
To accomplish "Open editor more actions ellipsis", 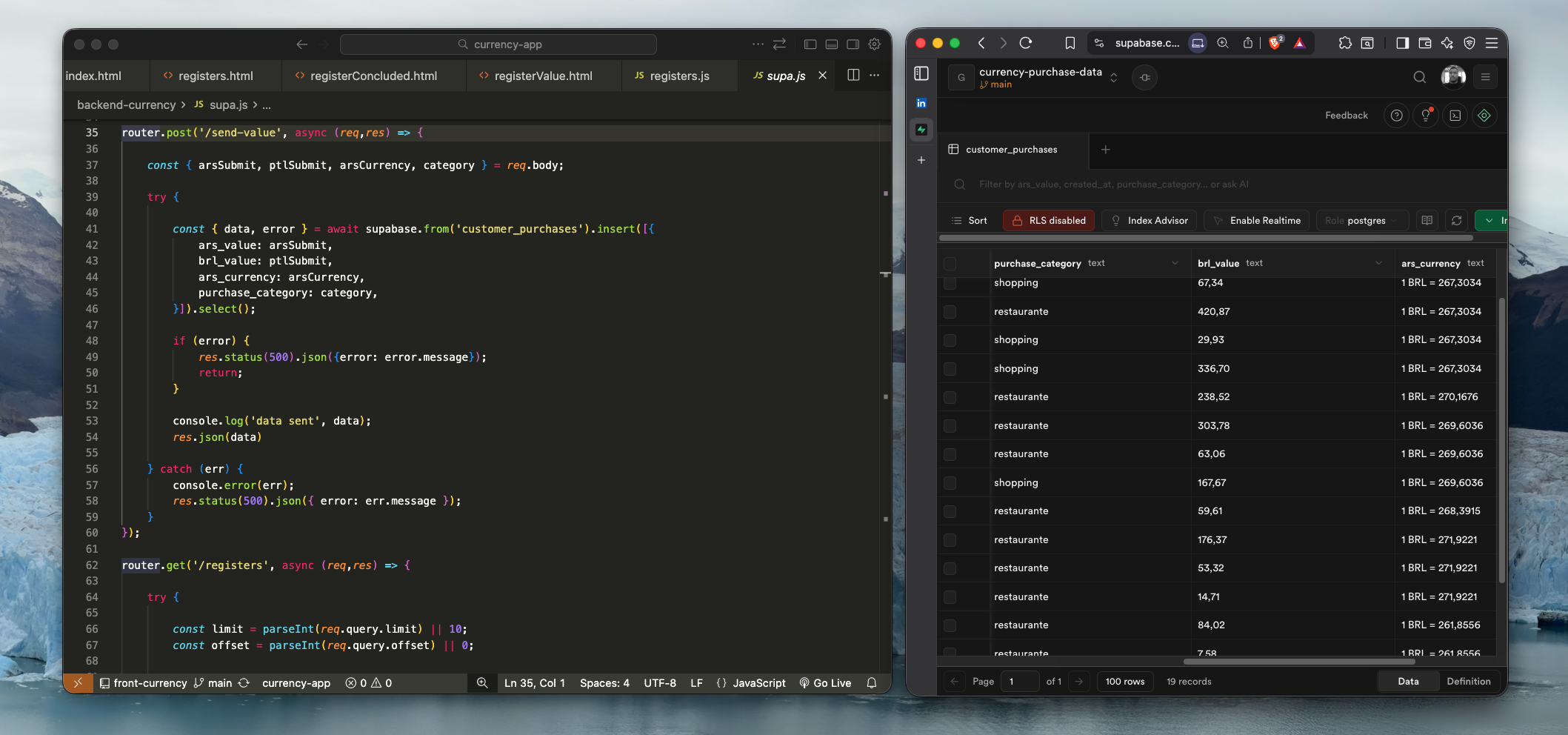I will pyautogui.click(x=875, y=75).
